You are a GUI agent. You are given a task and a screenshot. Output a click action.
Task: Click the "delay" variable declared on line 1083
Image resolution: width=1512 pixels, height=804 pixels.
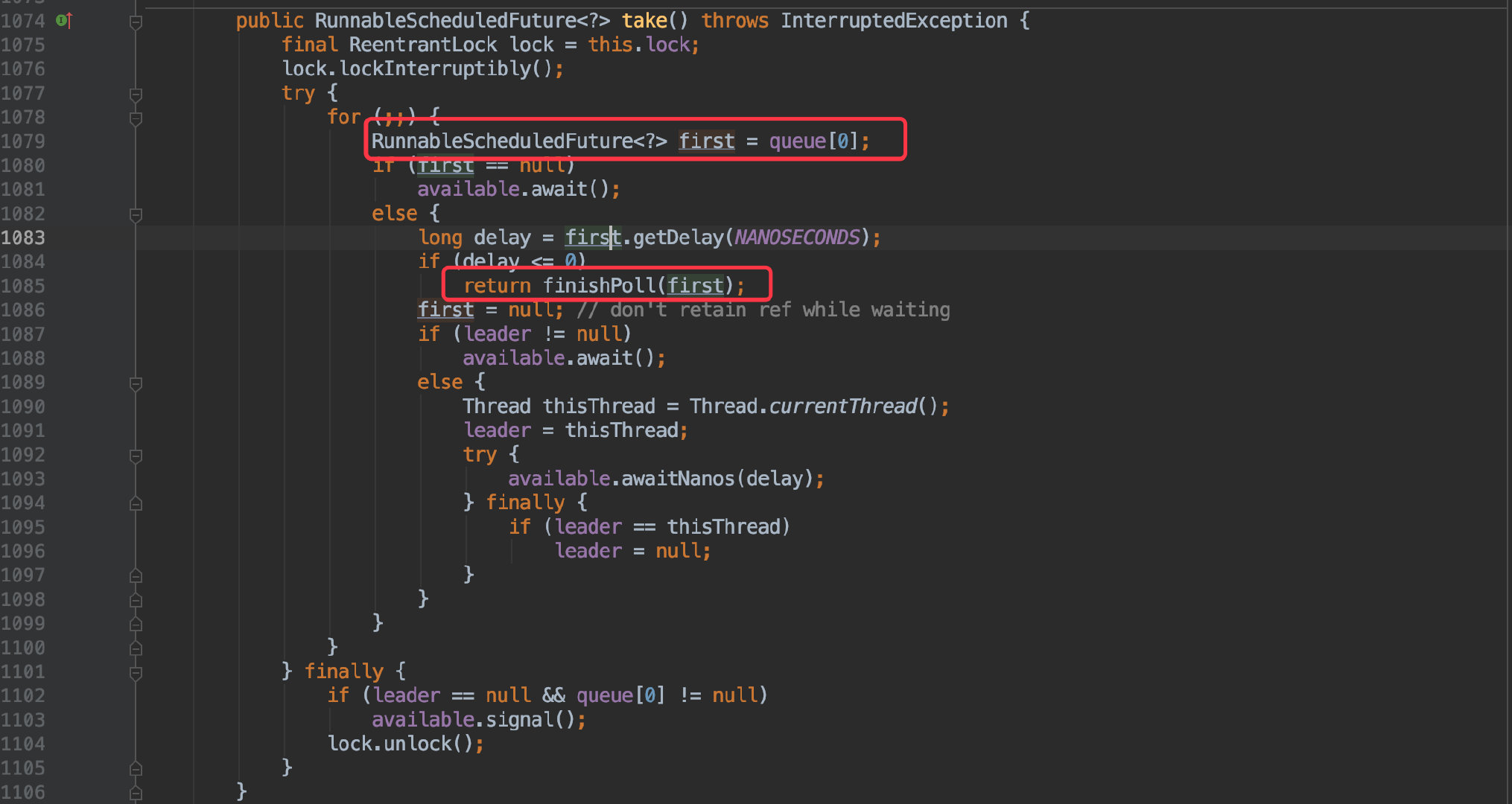coord(502,237)
